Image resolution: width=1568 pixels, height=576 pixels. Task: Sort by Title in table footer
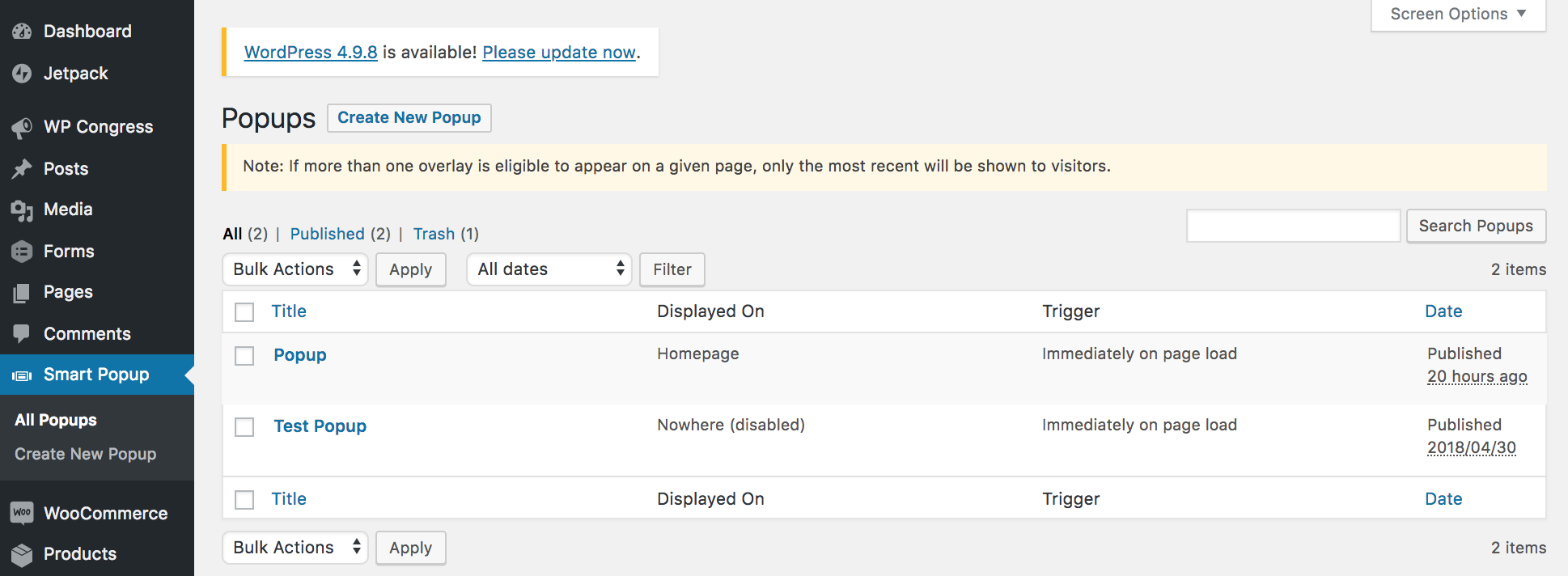pyautogui.click(x=289, y=499)
